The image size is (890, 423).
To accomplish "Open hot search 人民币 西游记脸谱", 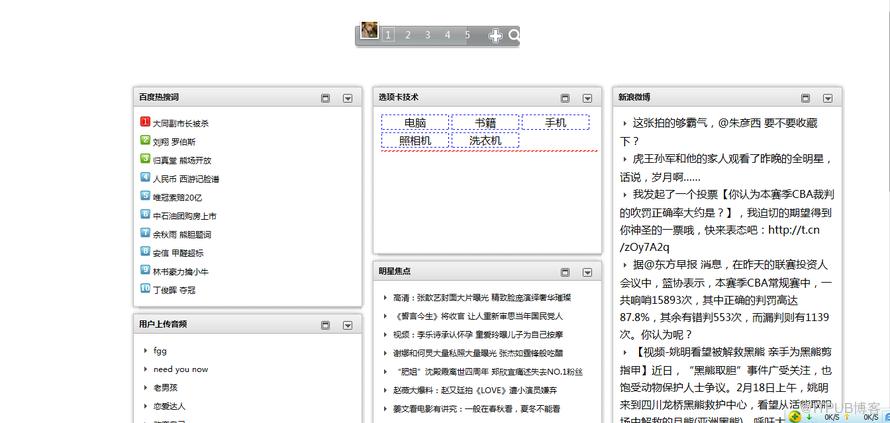I will [x=186, y=179].
